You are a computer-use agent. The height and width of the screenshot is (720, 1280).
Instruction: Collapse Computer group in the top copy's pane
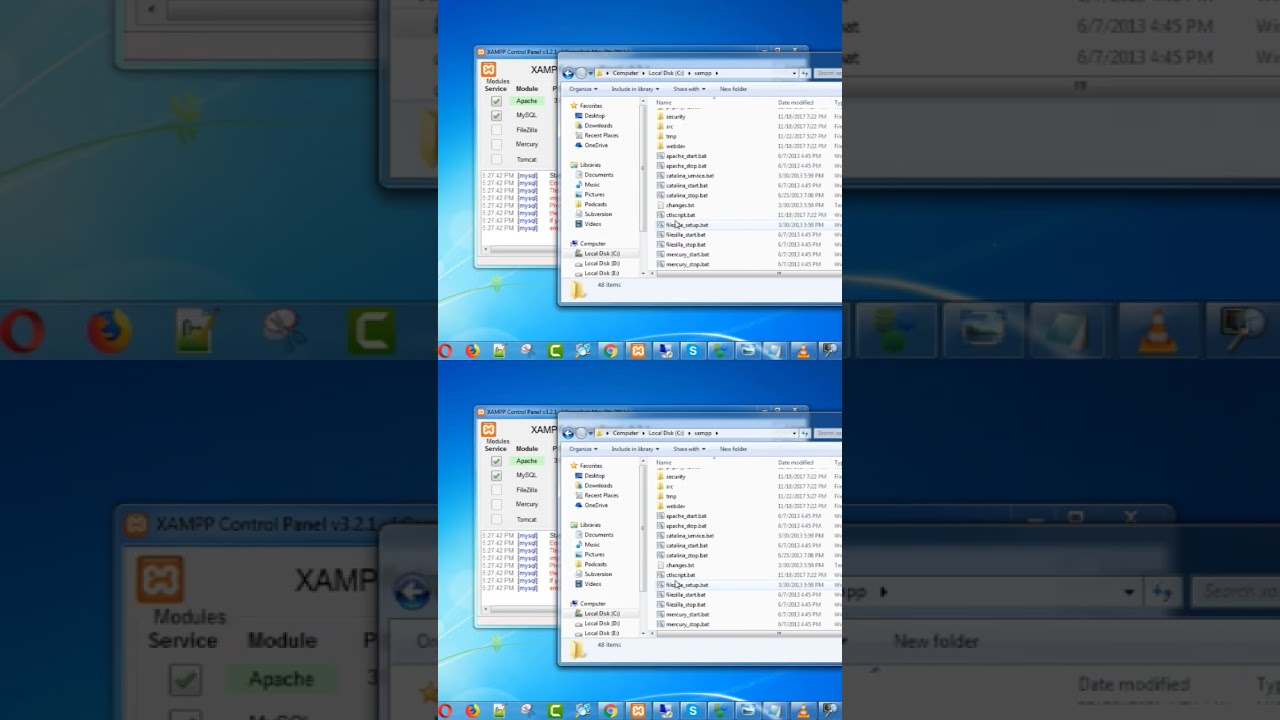coord(590,244)
